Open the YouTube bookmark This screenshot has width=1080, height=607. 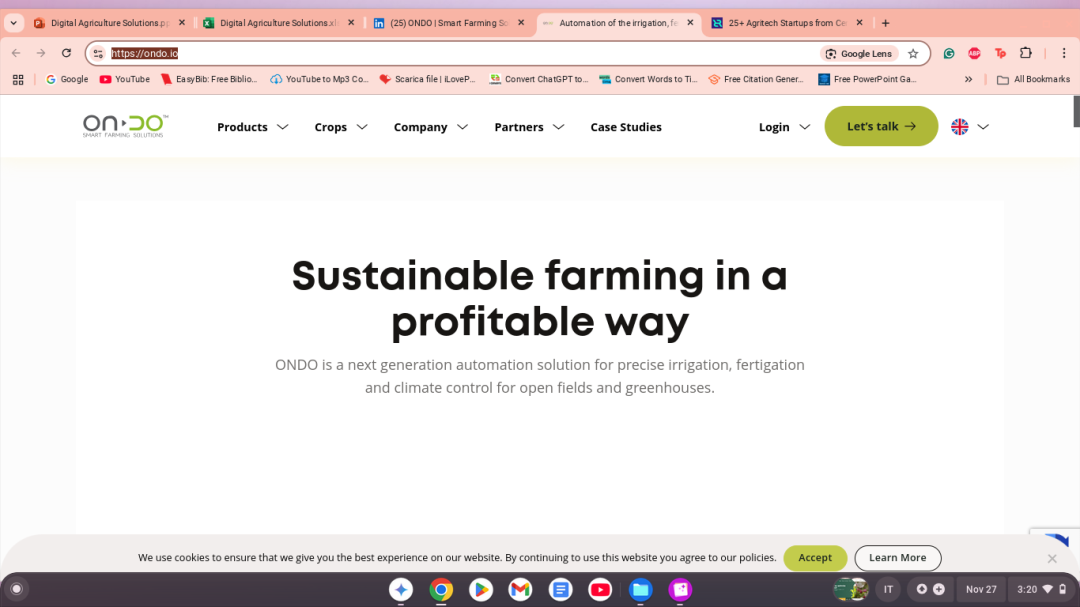tap(125, 79)
